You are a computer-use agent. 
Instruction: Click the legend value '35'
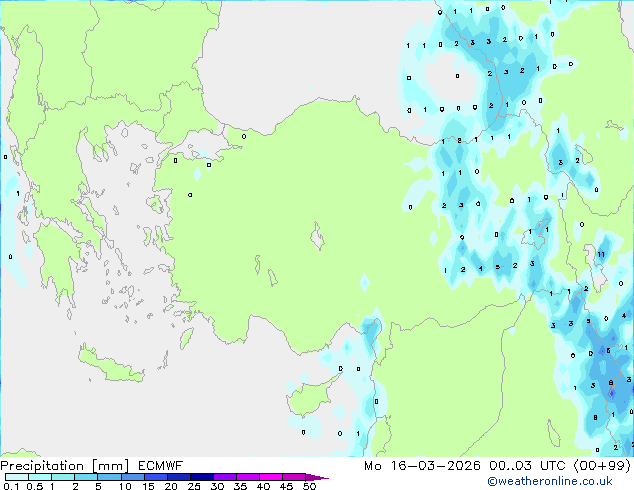pos(240,486)
